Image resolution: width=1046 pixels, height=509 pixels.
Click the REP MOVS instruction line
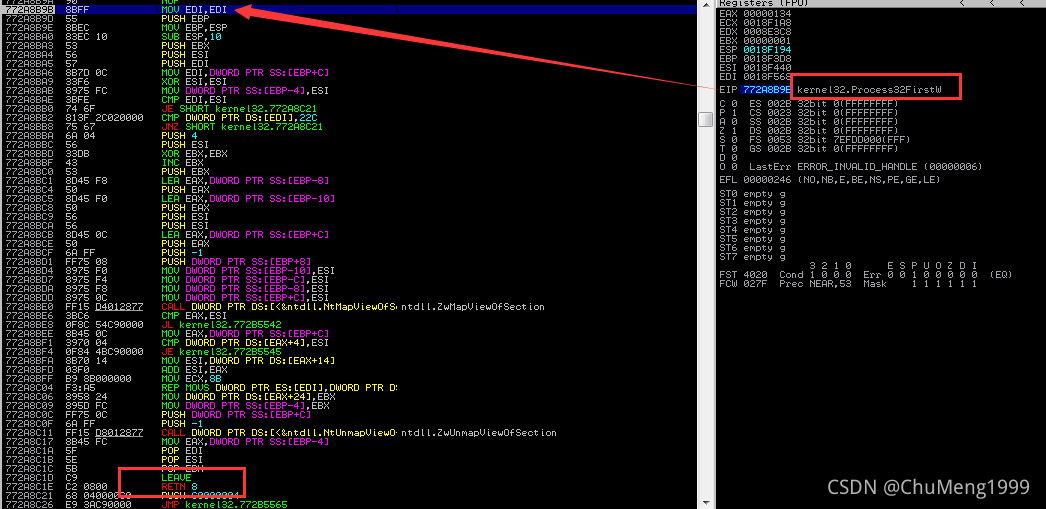(x=280, y=387)
